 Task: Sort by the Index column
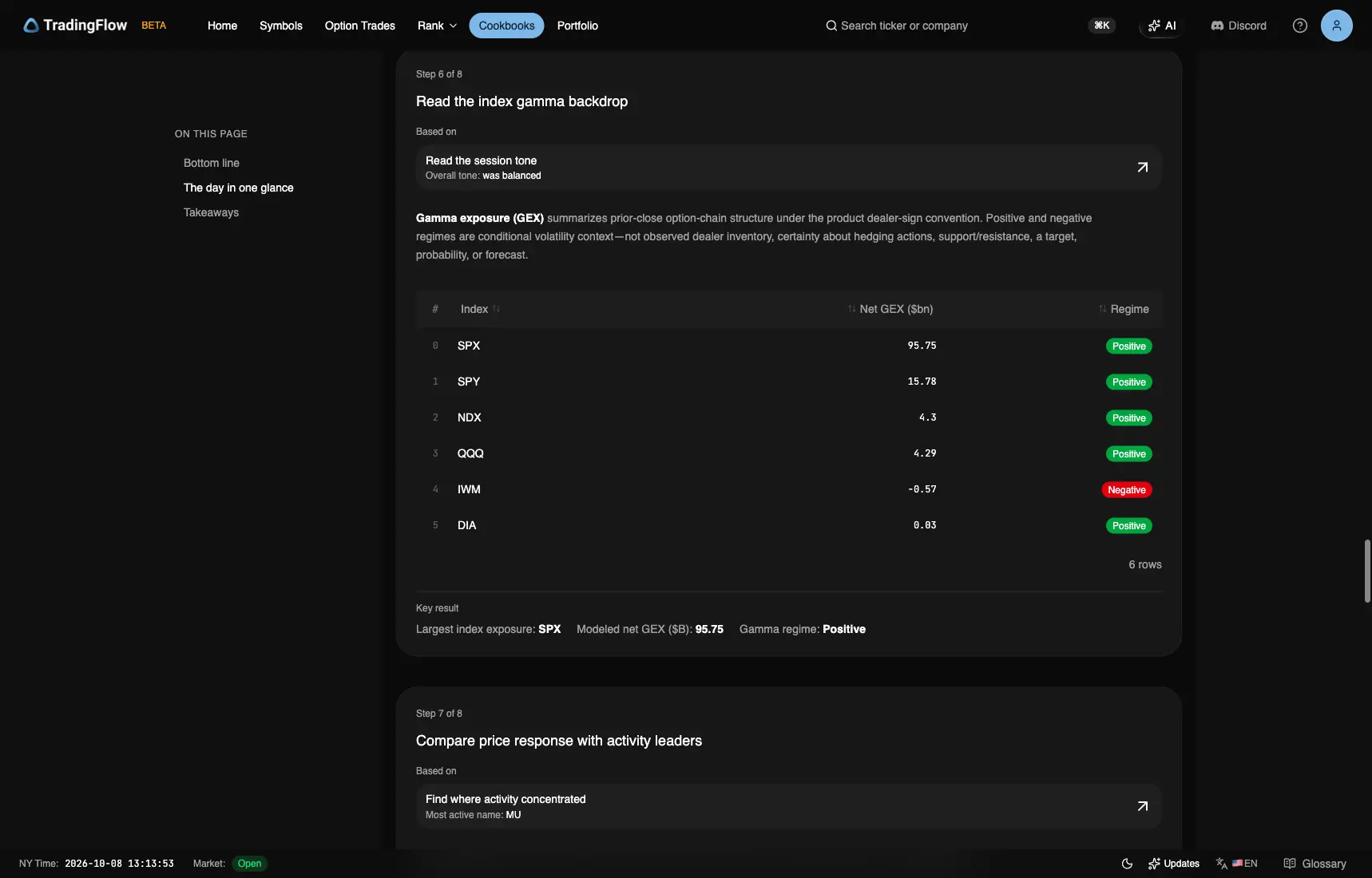(480, 309)
